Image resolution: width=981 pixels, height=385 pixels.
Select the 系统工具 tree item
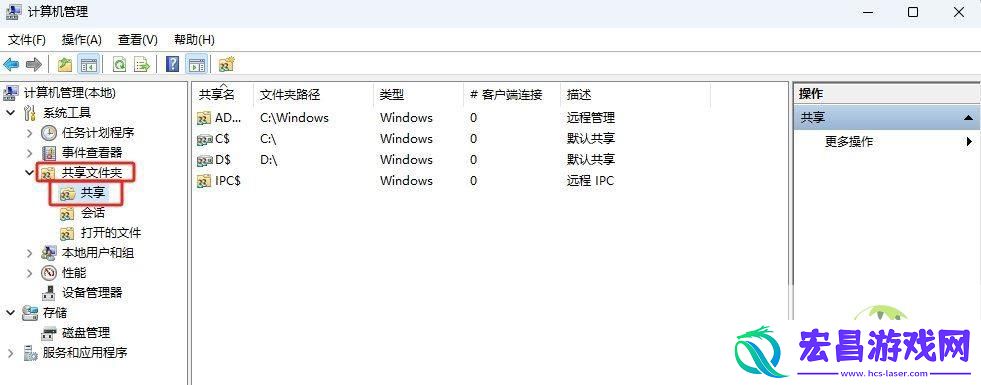[67, 113]
